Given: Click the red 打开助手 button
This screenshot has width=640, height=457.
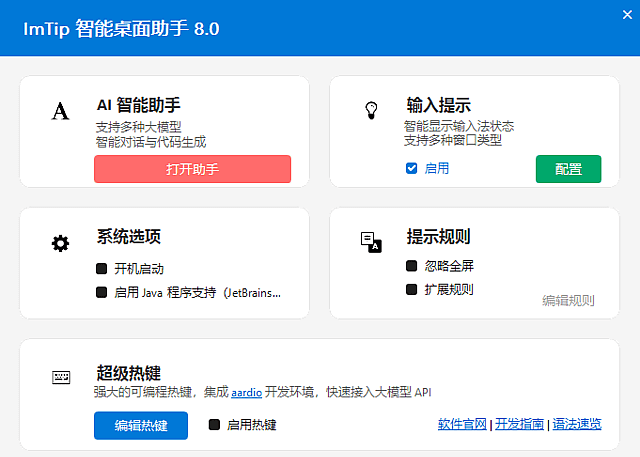Looking at the screenshot, I should coord(192,169).
